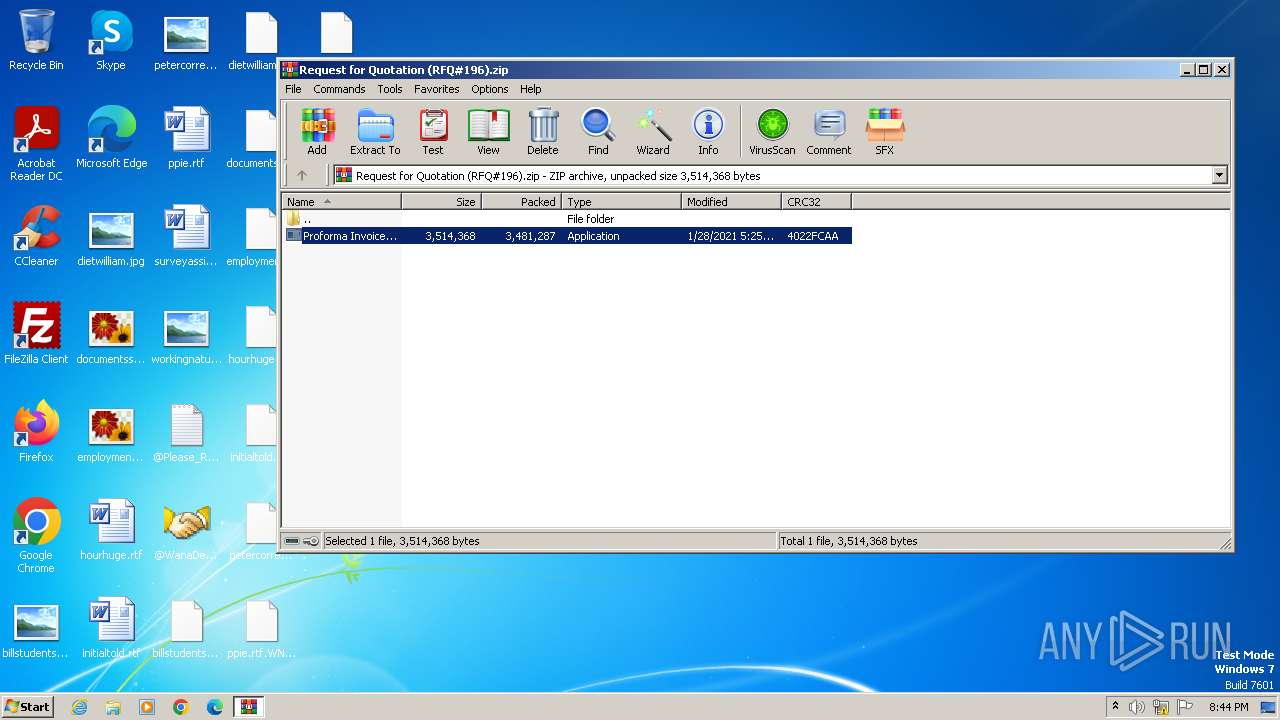Click the Test archive toolbar icon
This screenshot has width=1280, height=720.
pyautogui.click(x=433, y=132)
